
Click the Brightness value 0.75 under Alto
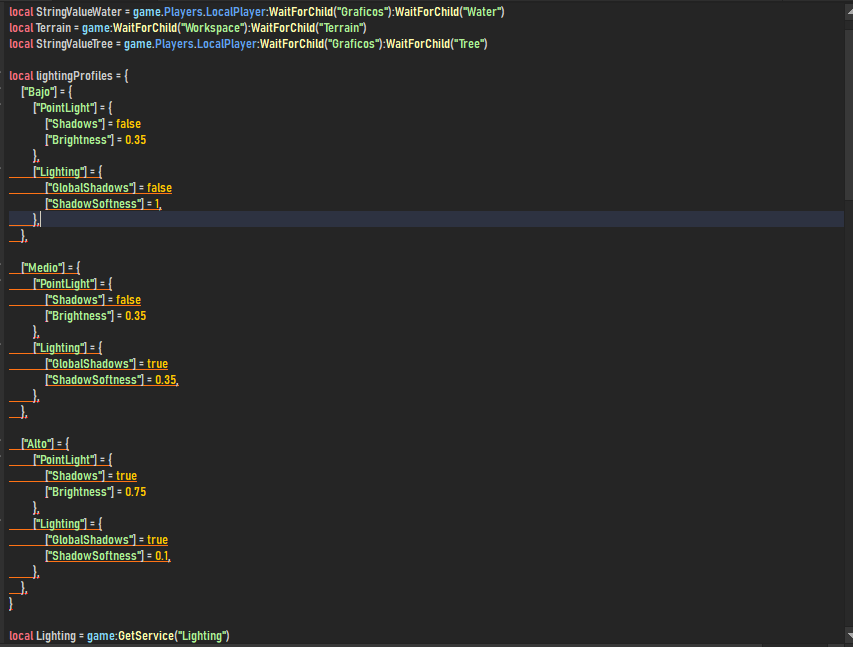pos(135,491)
